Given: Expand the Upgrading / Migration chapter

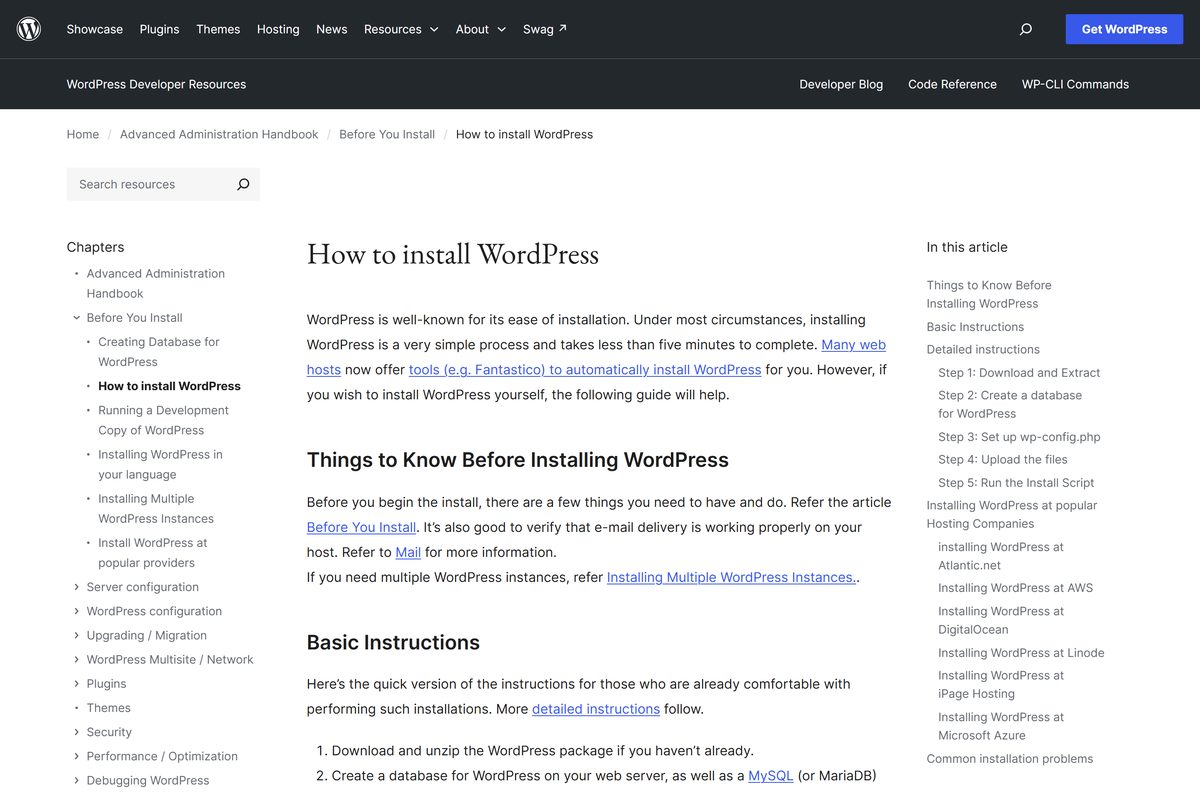Looking at the screenshot, I should (x=76, y=635).
